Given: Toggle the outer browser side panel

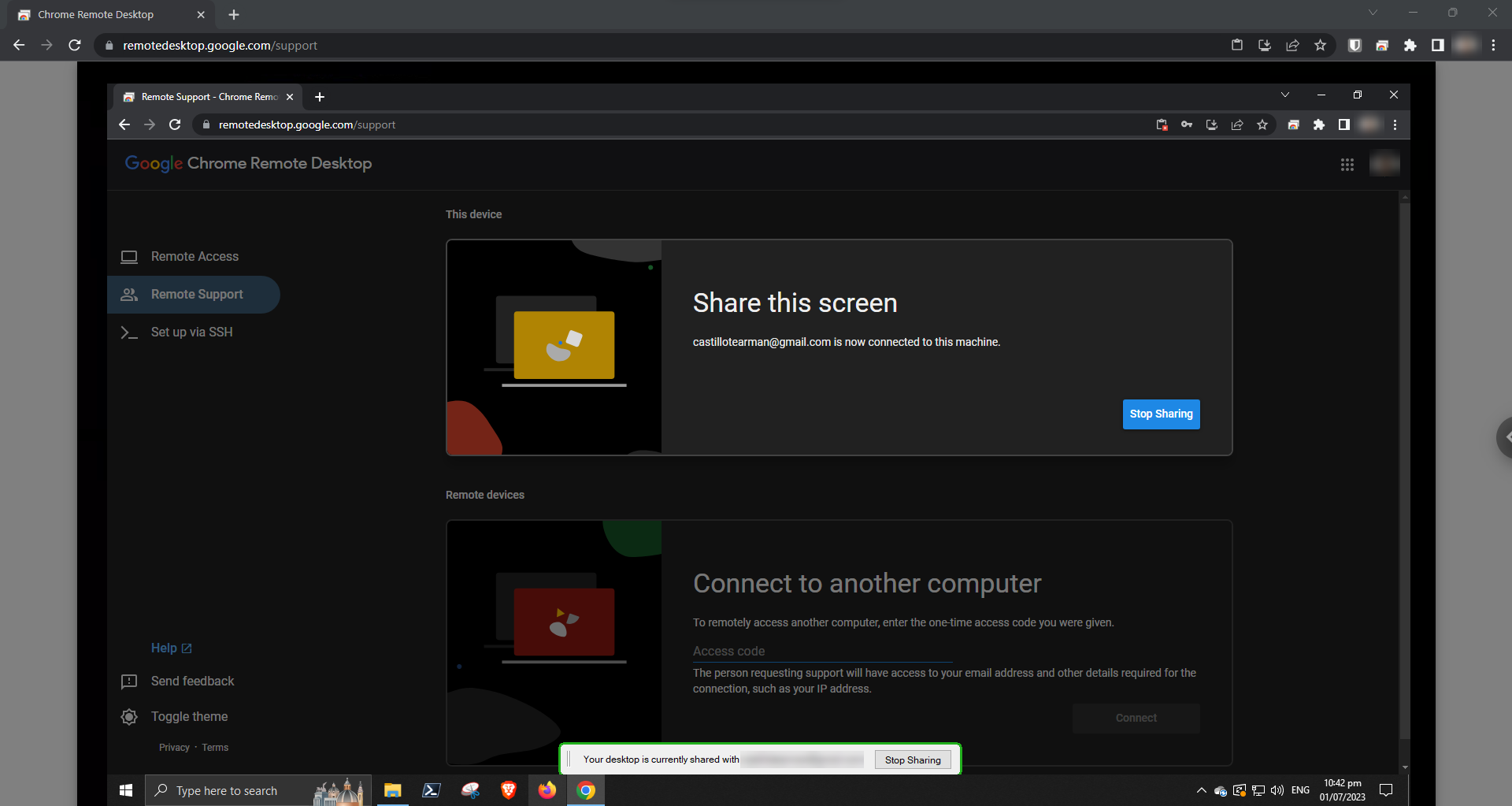Looking at the screenshot, I should (1437, 46).
